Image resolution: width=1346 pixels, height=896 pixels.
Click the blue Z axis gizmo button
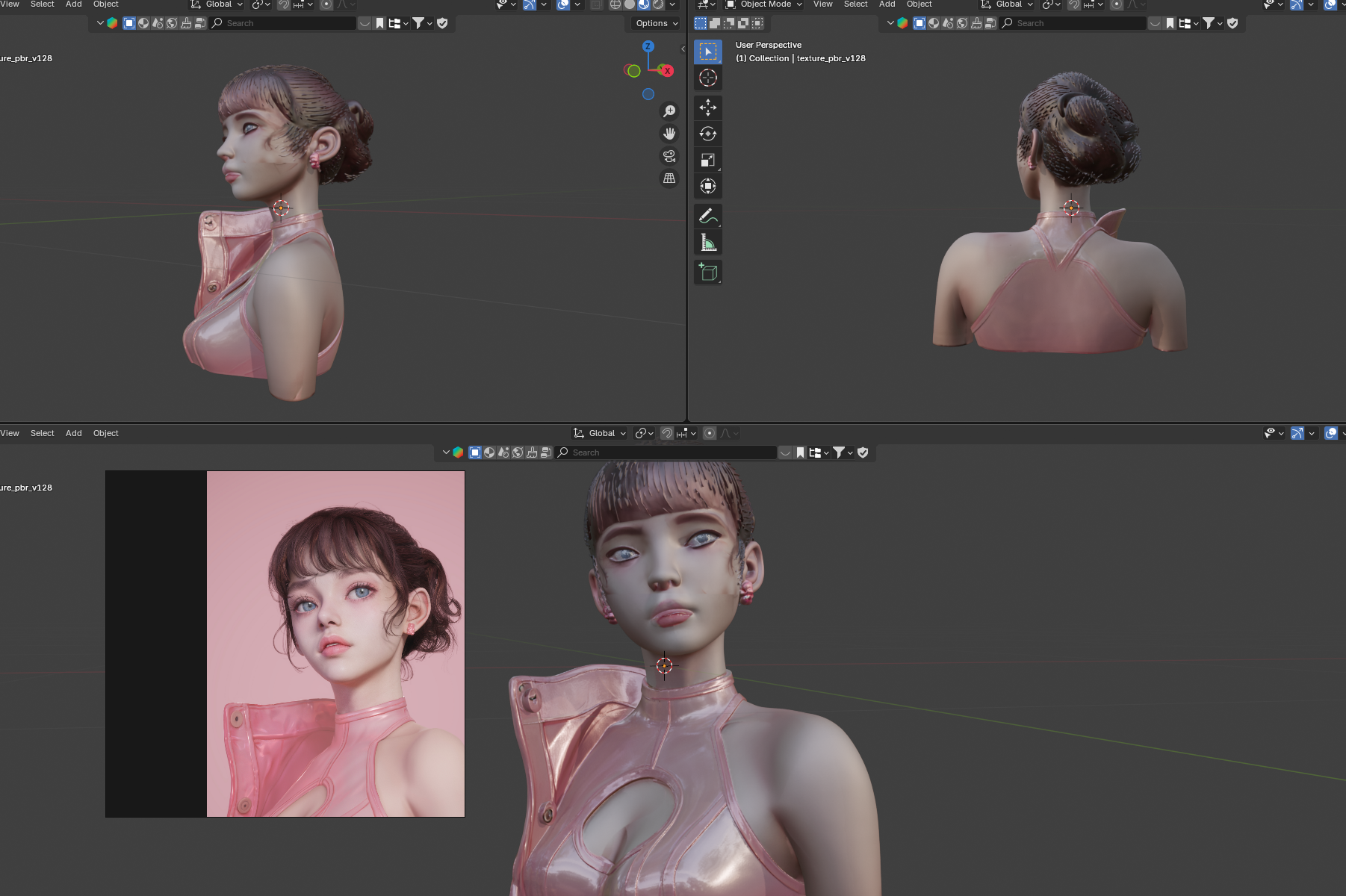(648, 46)
